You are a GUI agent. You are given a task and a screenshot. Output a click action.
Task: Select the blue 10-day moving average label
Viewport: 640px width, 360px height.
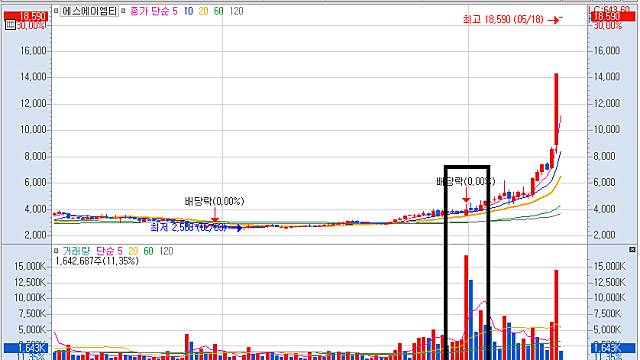pos(188,11)
